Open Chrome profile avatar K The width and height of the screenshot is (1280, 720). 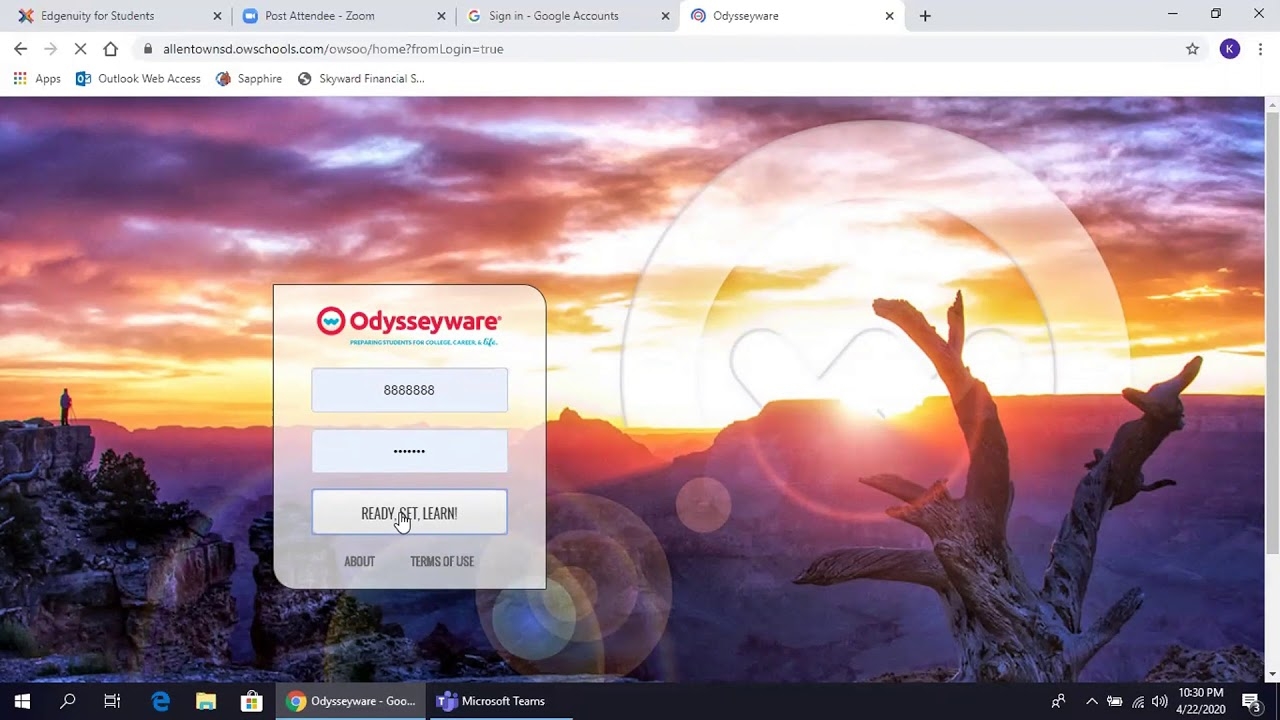click(x=1229, y=49)
